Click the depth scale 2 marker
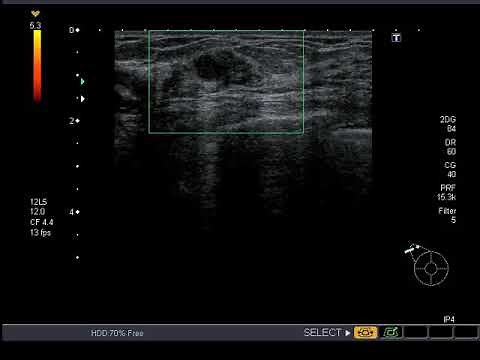 (74, 121)
